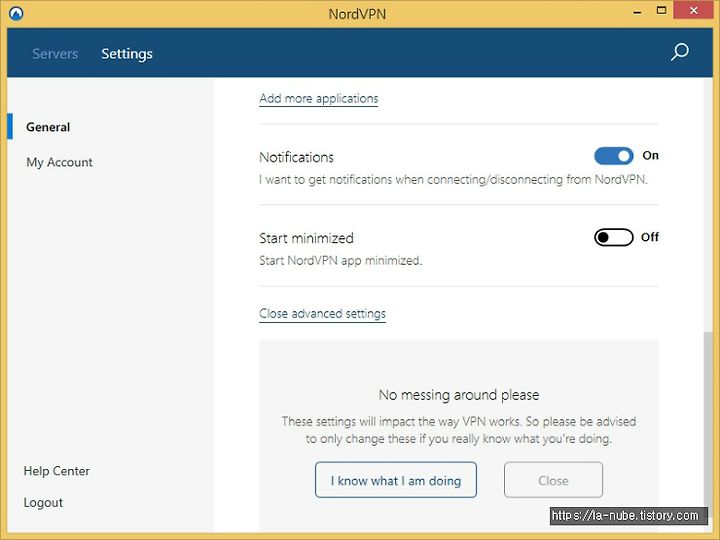This screenshot has width=720, height=540.
Task: Maximize the NordVPN window
Action: 661,11
